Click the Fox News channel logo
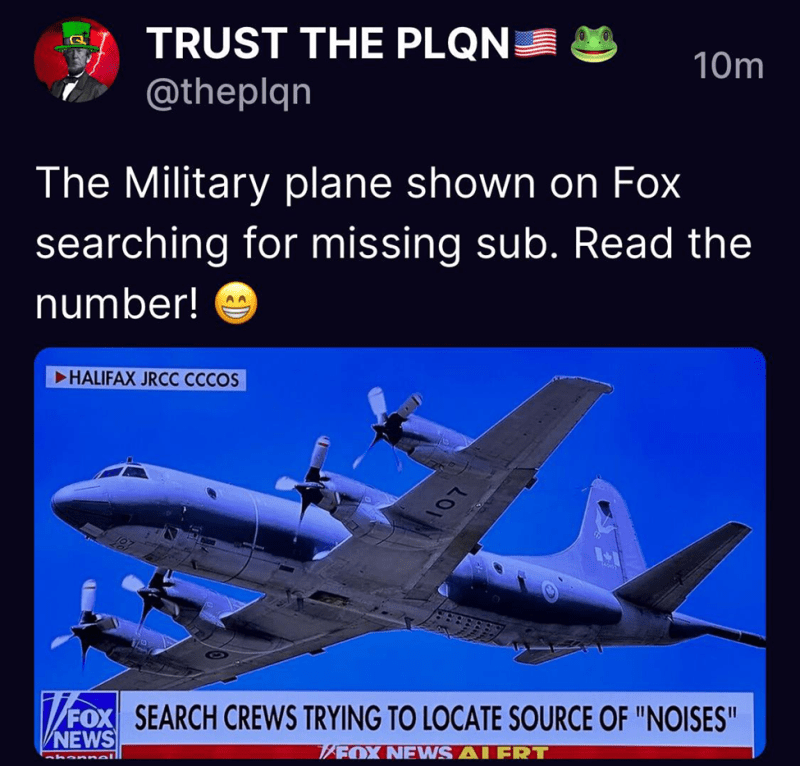Viewport: 800px width, 766px height. coord(80,724)
